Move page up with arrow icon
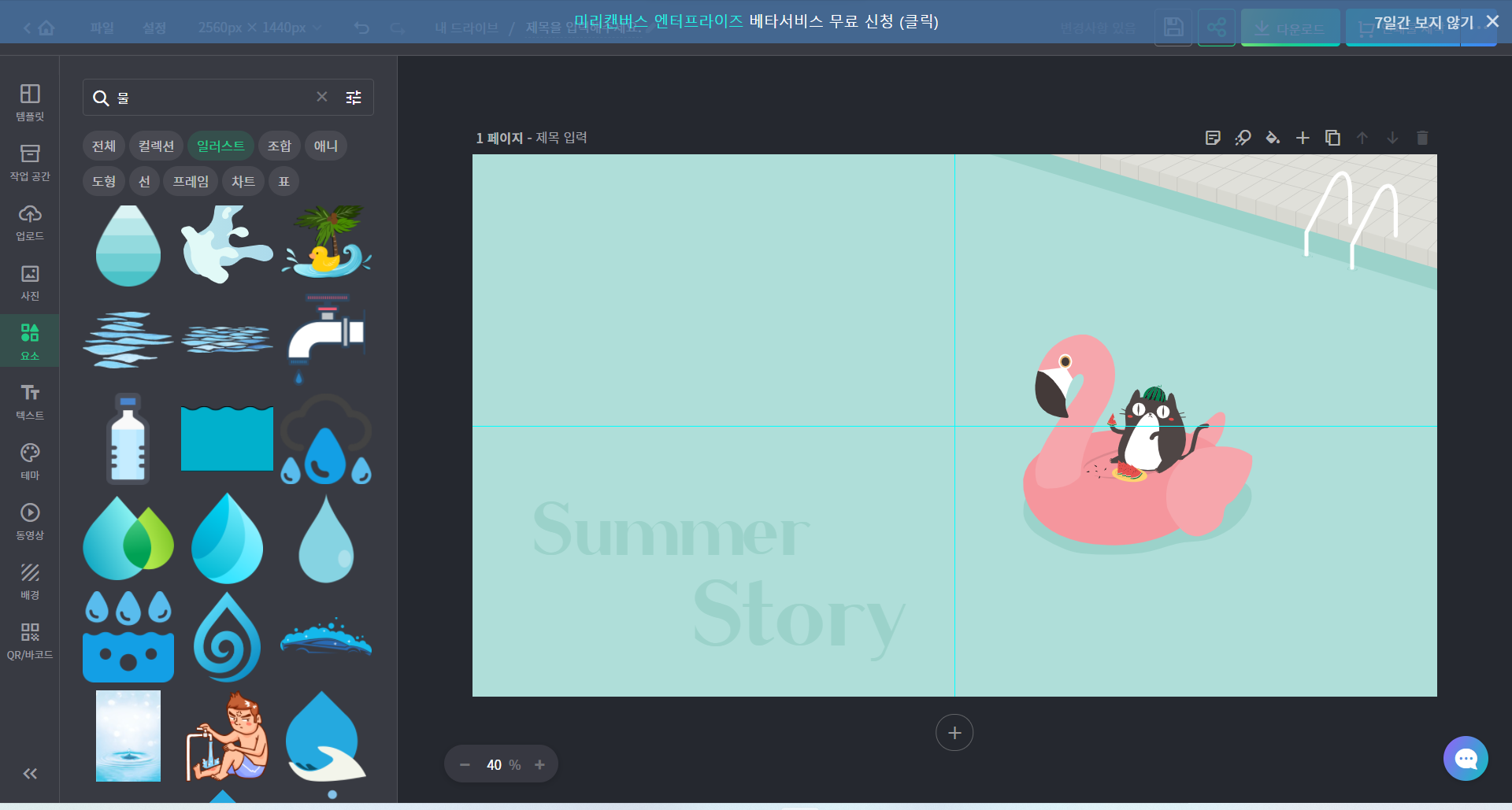This screenshot has width=1512, height=810. tap(1362, 138)
